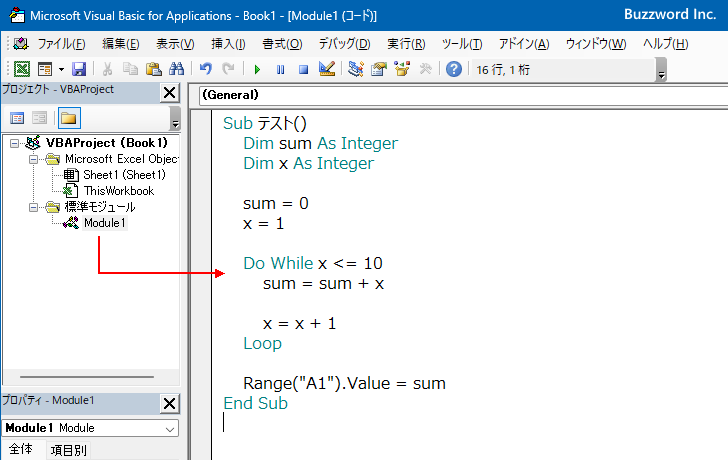Open the Properties Window toolbar icon
The height and width of the screenshot is (460, 728).
(379, 69)
